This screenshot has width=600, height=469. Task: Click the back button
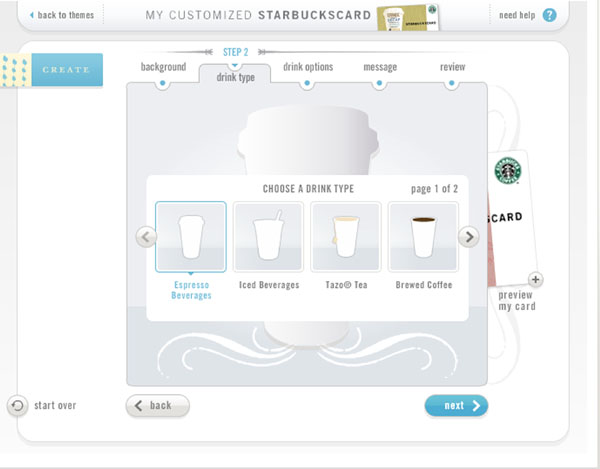pos(158,405)
